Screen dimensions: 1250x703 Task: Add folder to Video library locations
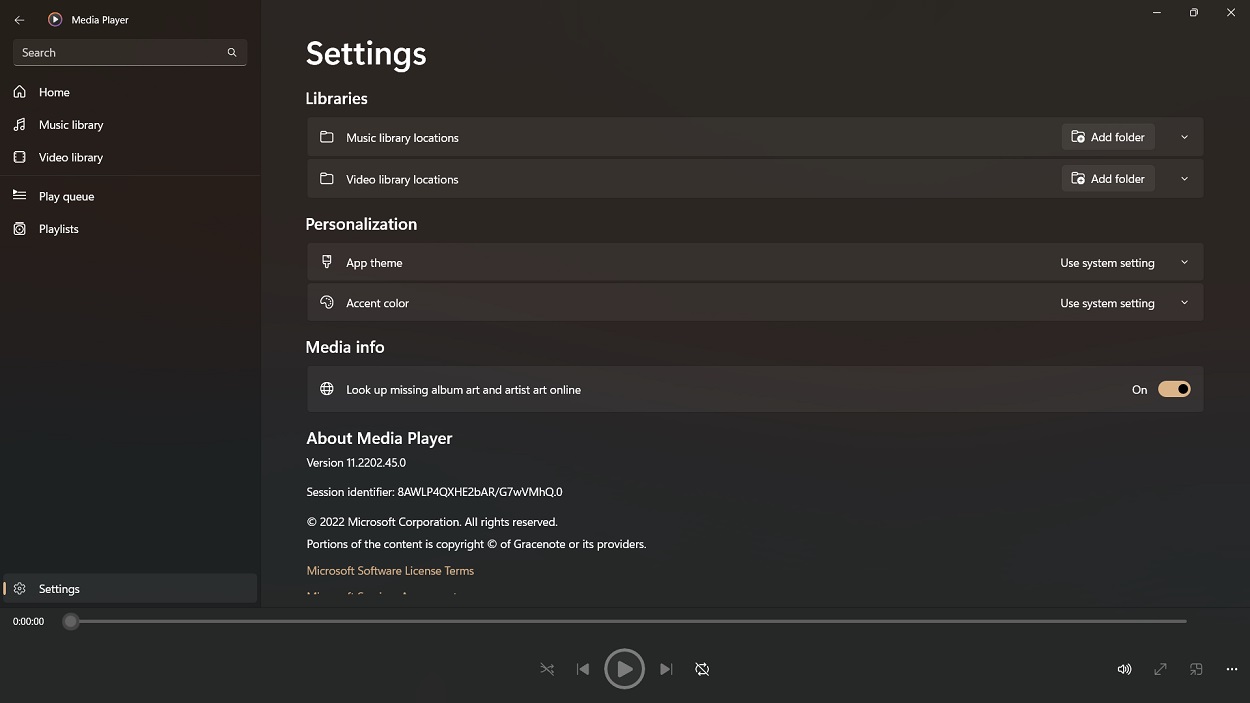tap(1108, 179)
